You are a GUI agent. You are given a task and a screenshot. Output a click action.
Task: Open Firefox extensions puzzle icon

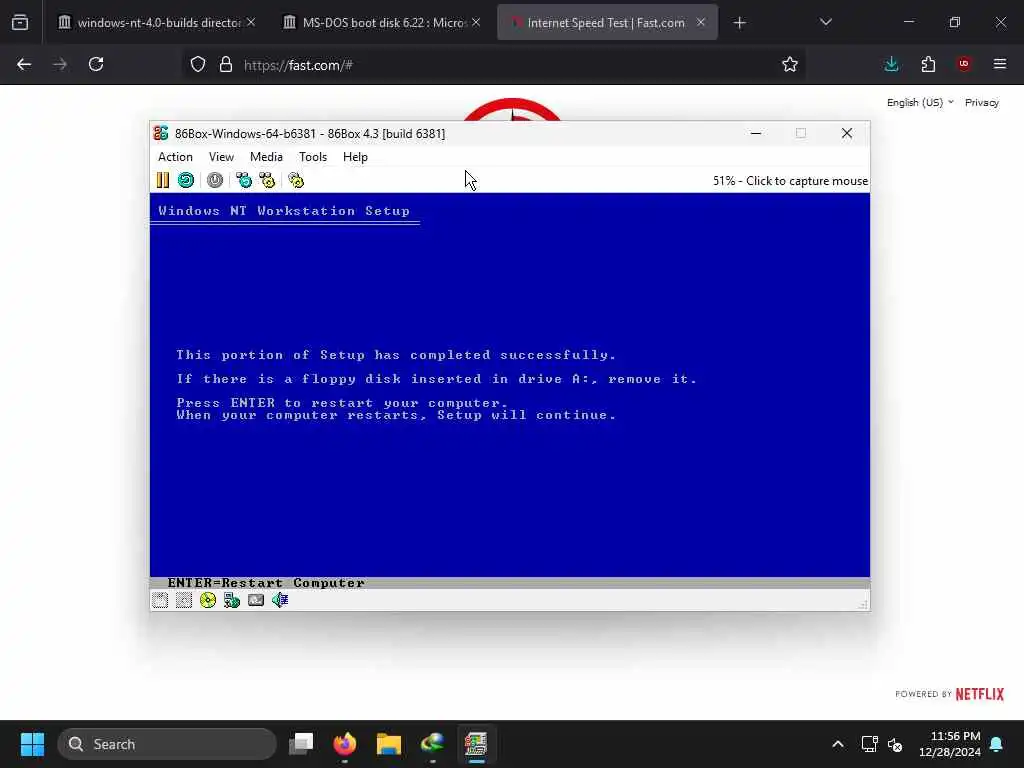coord(928,64)
